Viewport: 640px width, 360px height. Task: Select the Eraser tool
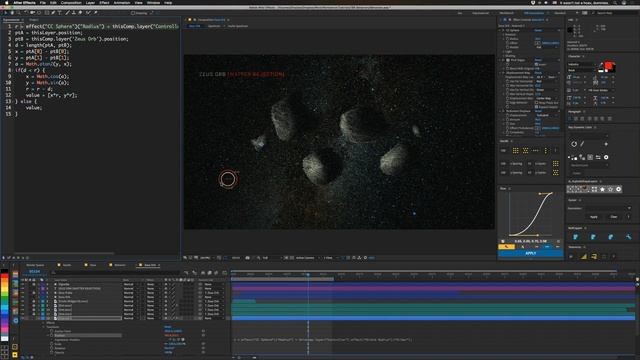pos(80,13)
